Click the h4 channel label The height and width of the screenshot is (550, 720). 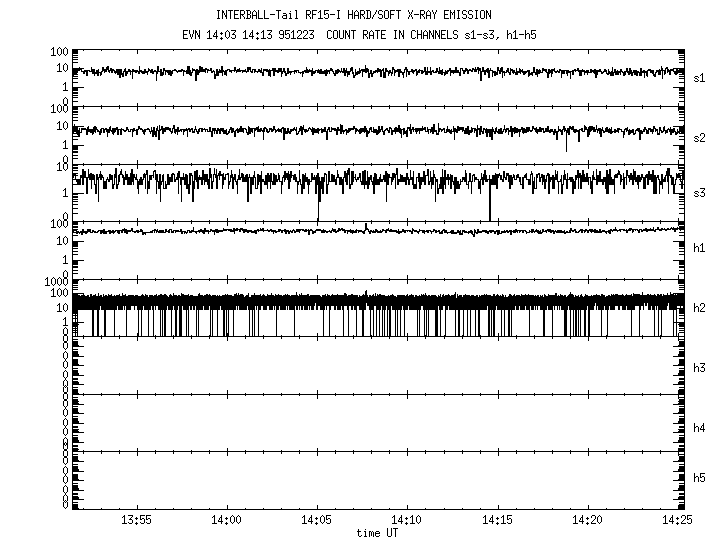point(700,428)
